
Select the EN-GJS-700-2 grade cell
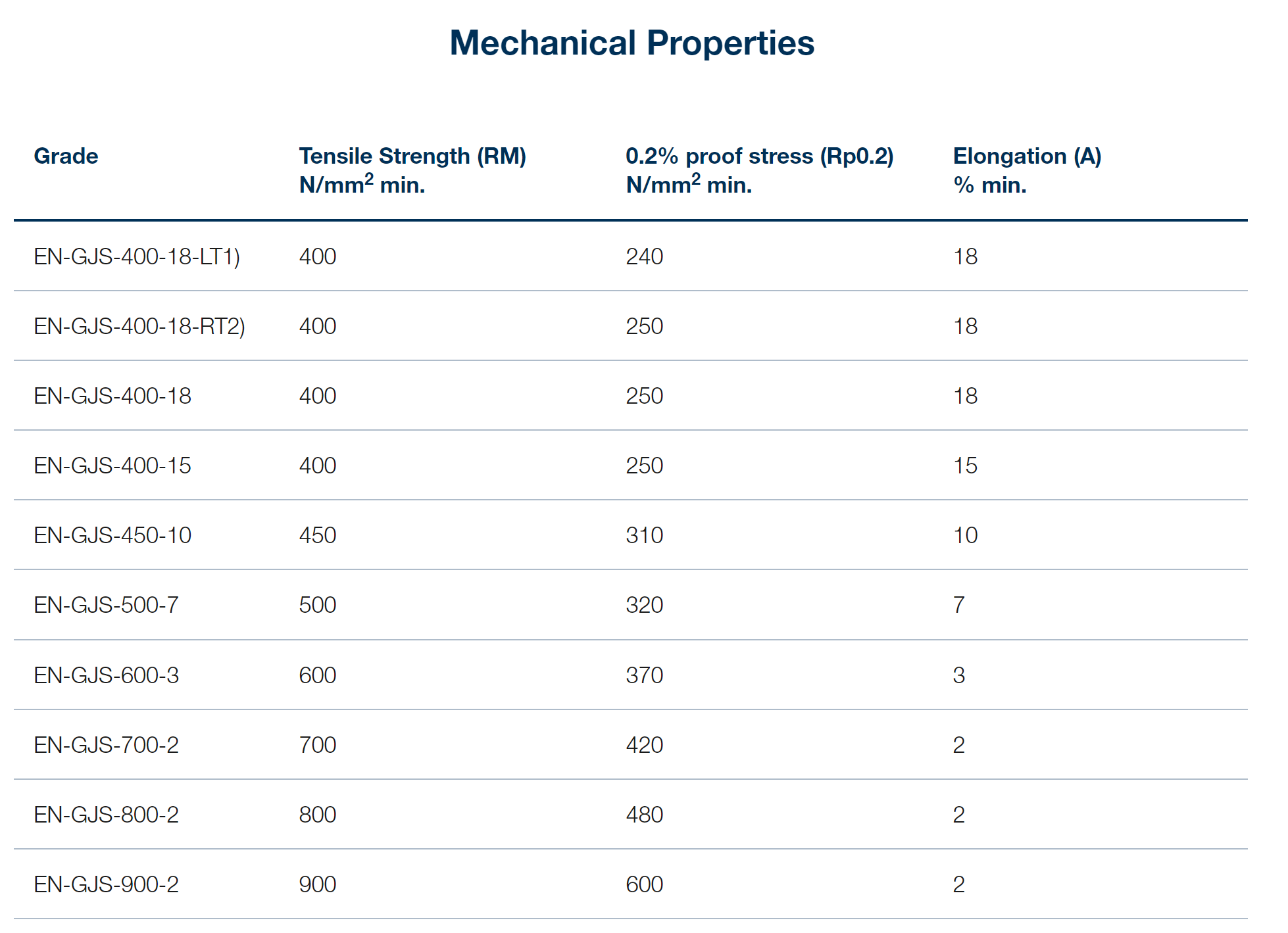point(106,745)
